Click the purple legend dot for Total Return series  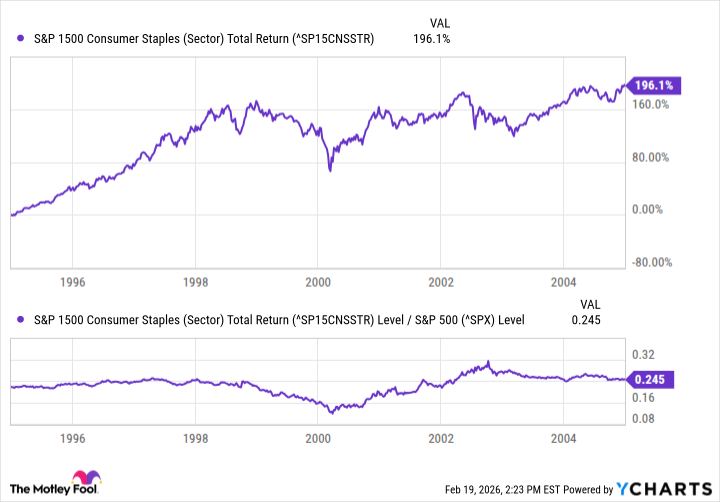click(20, 39)
